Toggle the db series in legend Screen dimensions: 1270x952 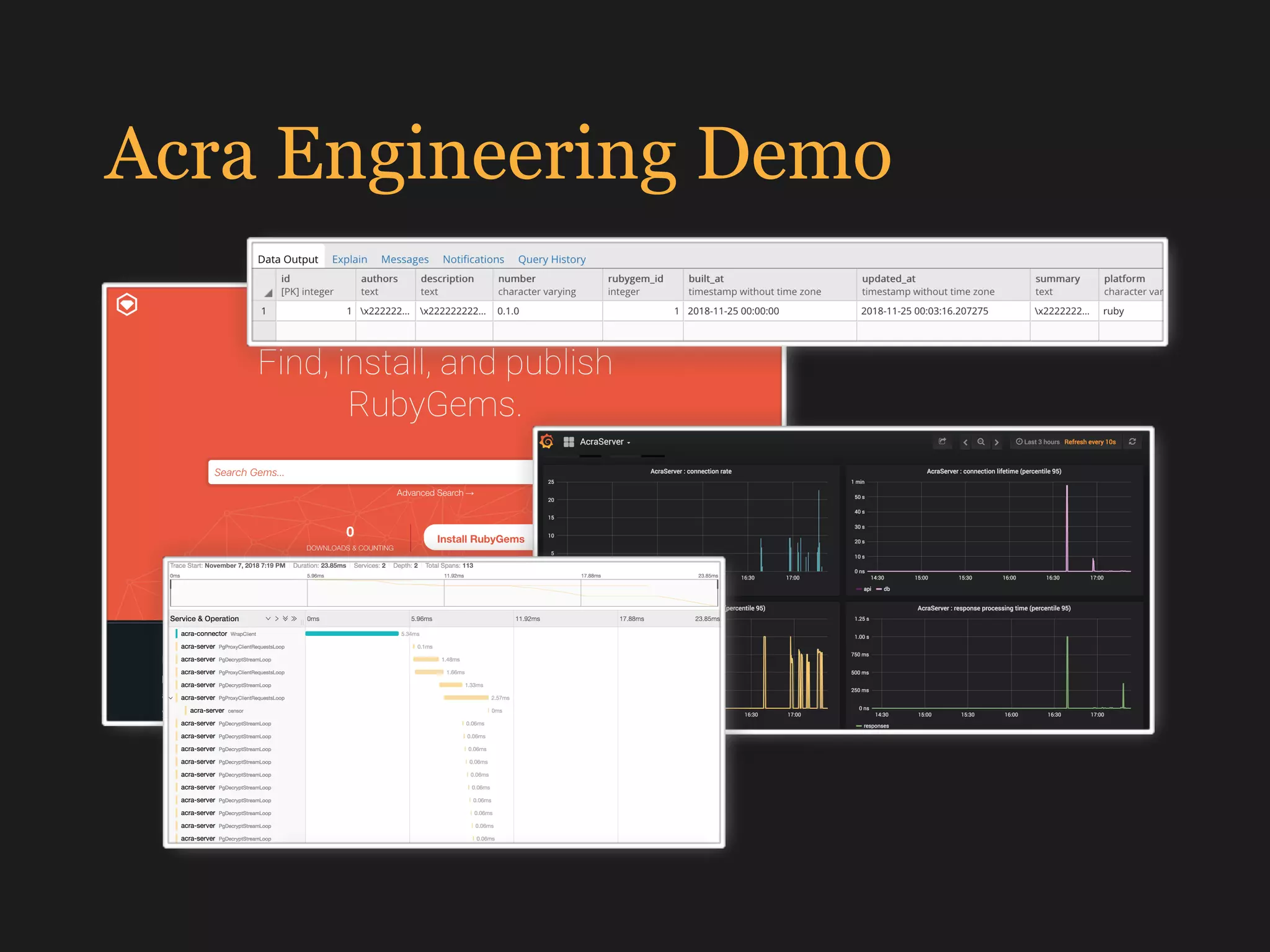883,589
